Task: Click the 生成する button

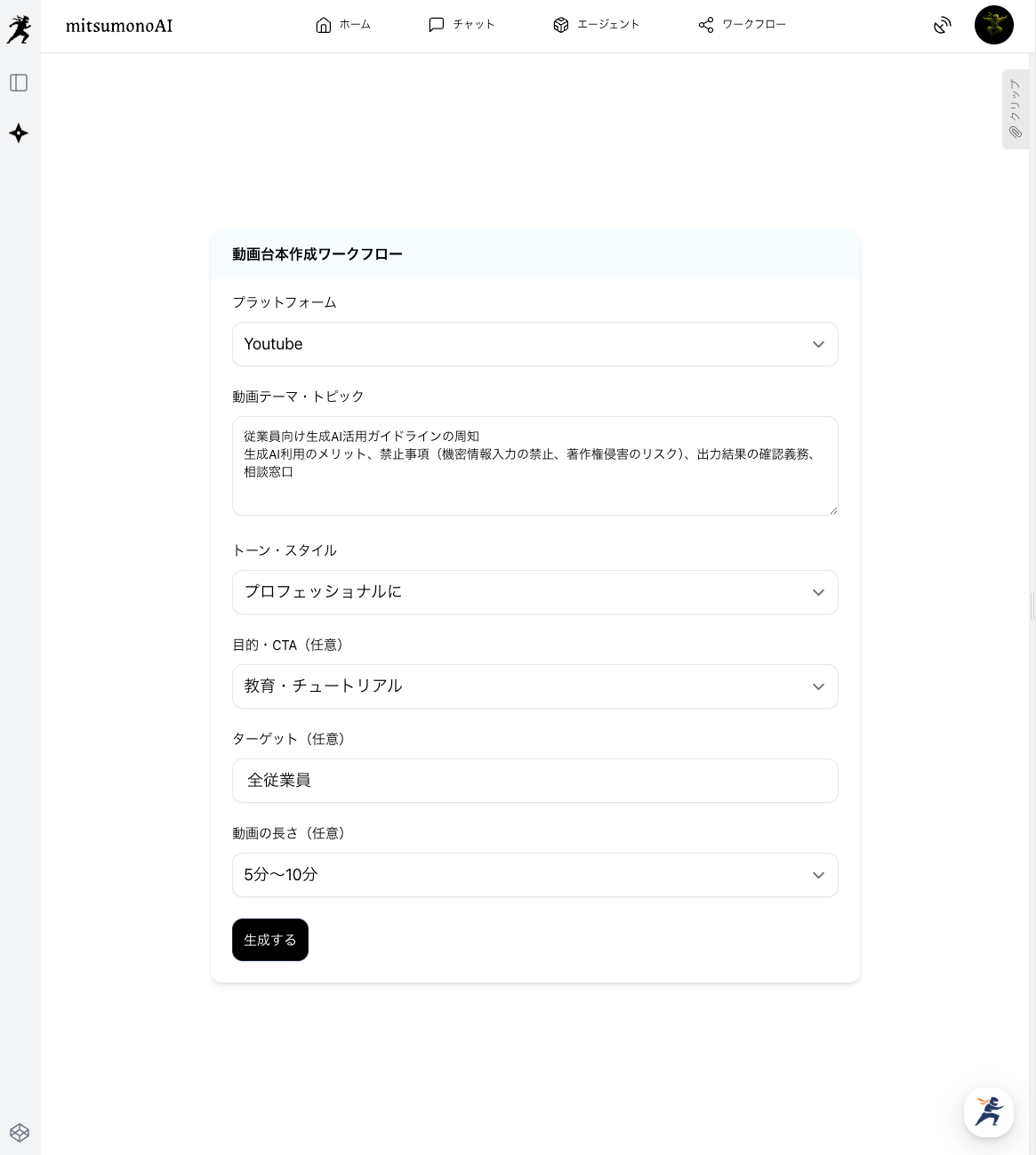Action: pyautogui.click(x=270, y=940)
